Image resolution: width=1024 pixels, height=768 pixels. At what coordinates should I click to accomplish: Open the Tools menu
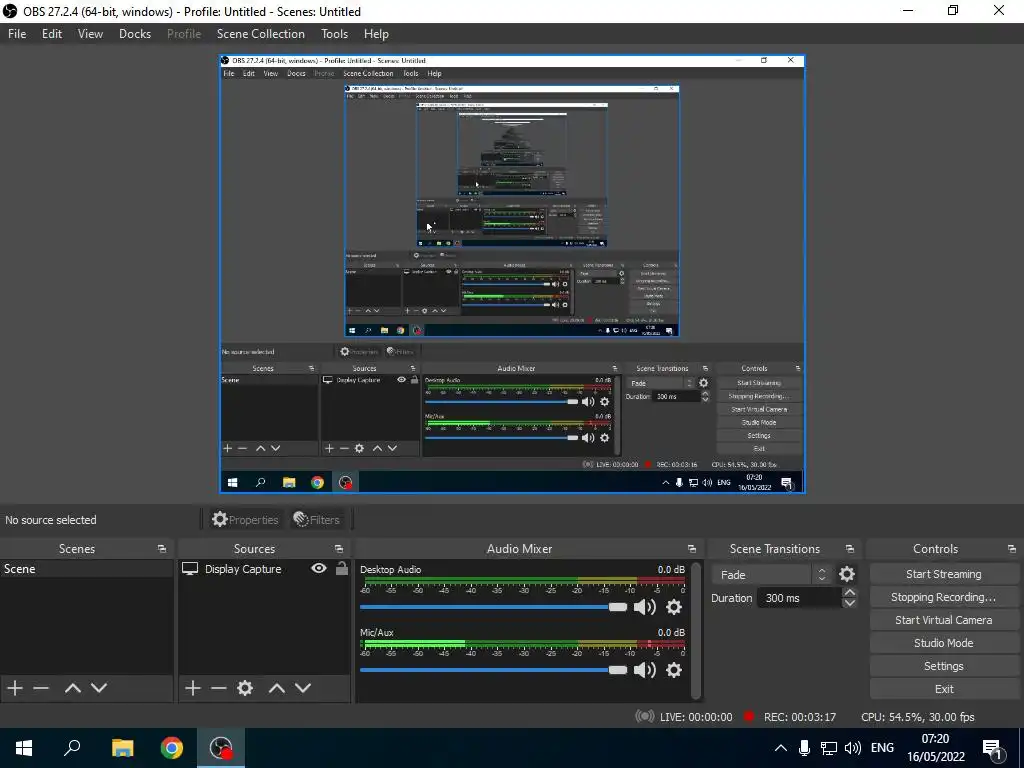334,34
